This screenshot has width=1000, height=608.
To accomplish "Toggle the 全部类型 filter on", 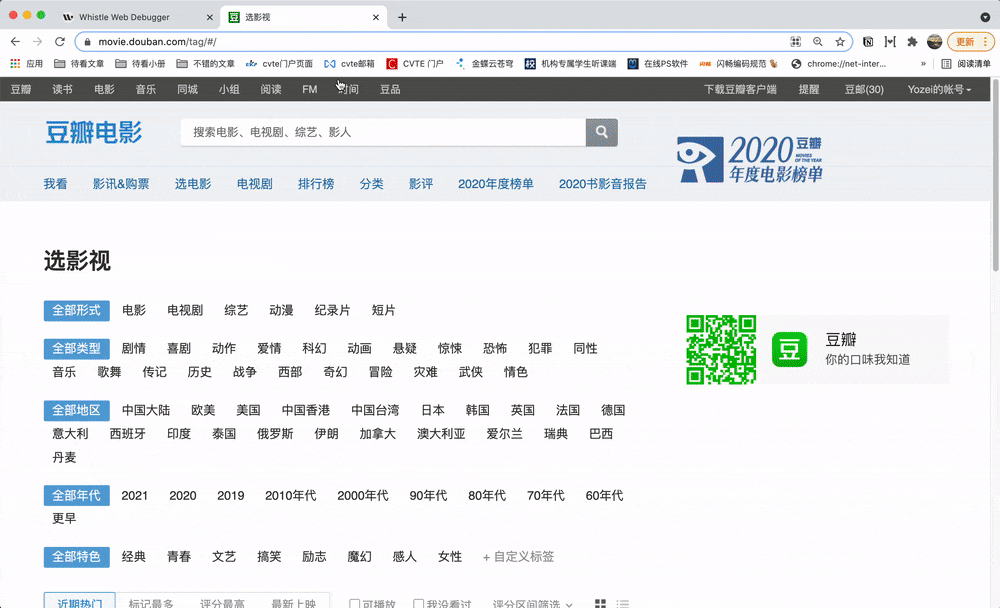I will point(76,348).
